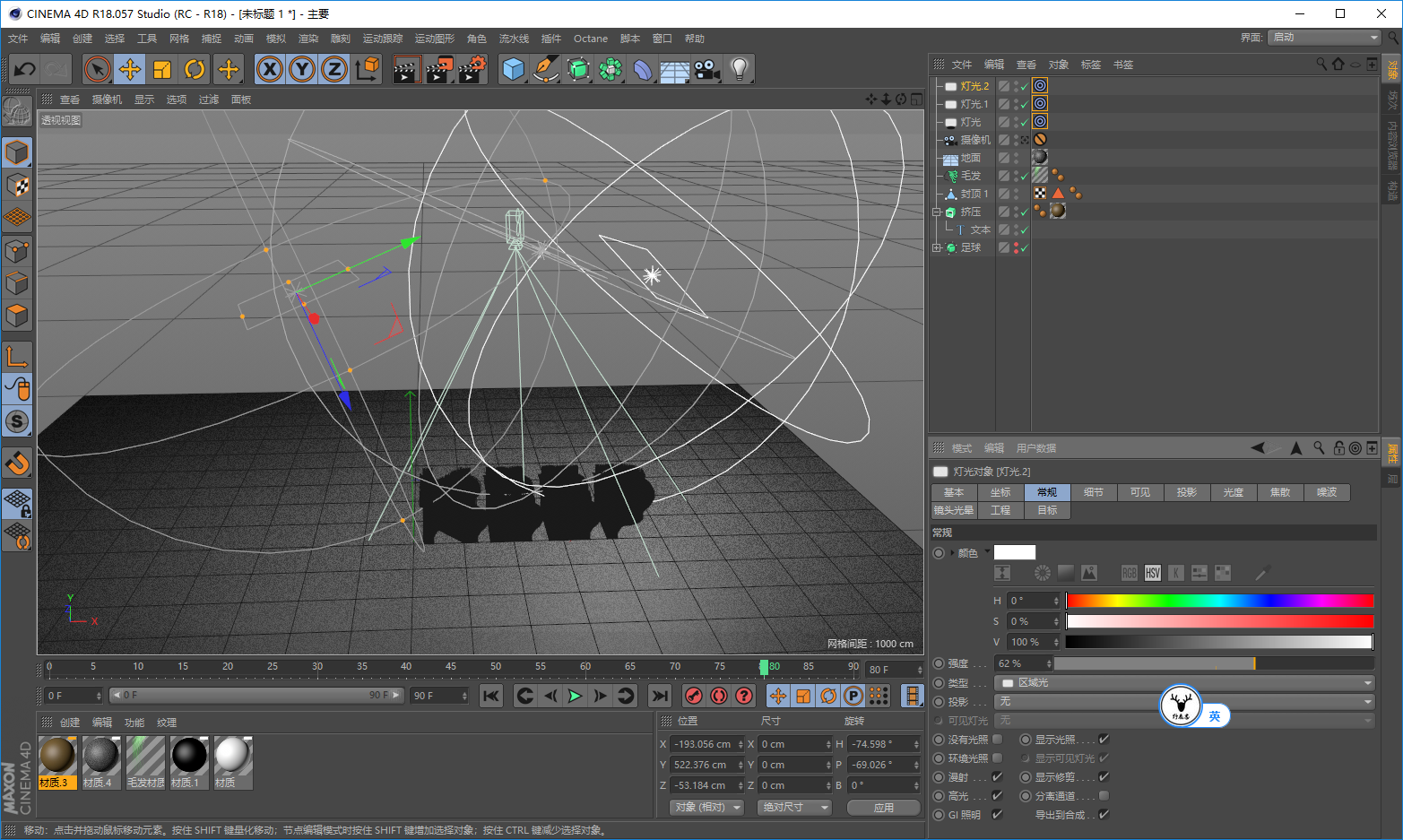Viewport: 1403px width, 840px height.
Task: Click the rainbow hue slider
Action: pos(1219,601)
